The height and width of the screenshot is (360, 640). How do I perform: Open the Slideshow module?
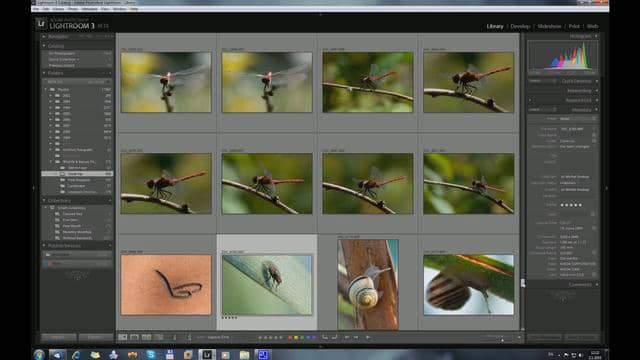click(x=549, y=26)
